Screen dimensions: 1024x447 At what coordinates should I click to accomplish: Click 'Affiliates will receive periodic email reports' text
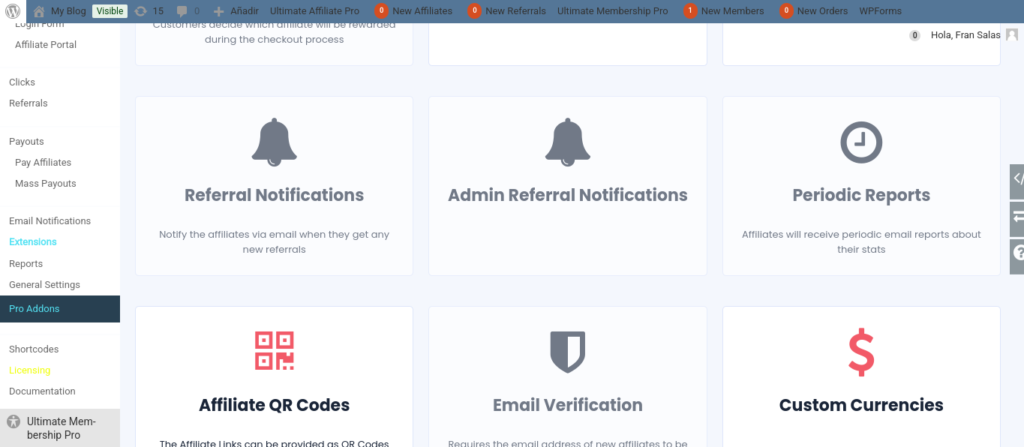point(861,242)
